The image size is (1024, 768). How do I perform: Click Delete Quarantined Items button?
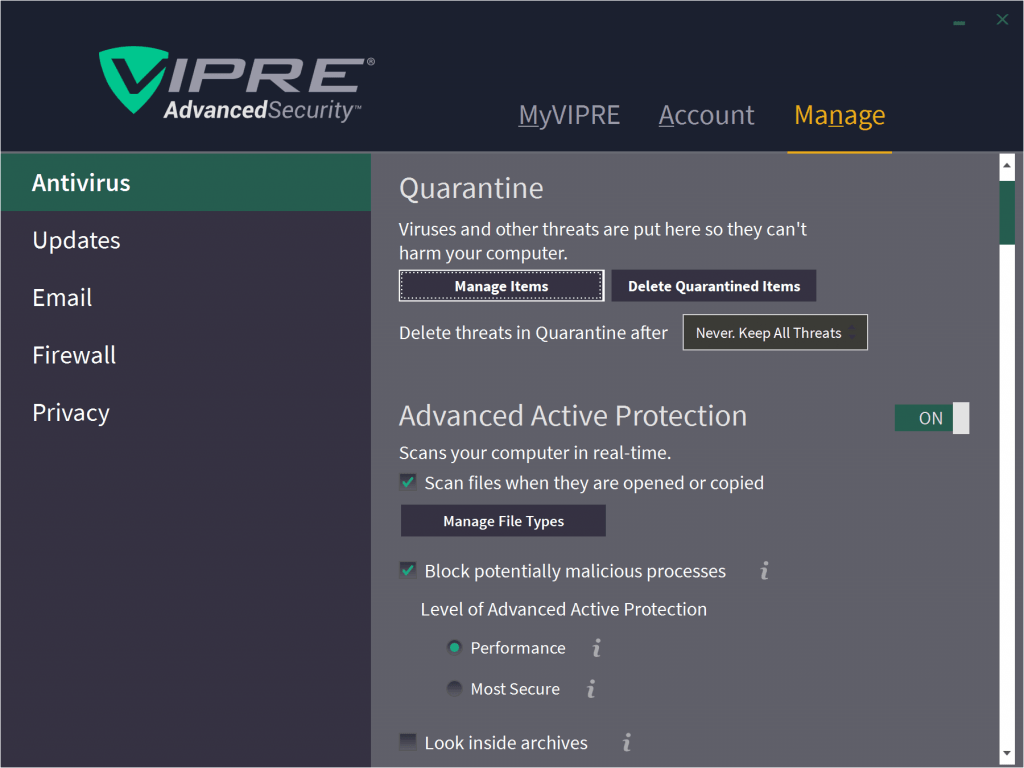pyautogui.click(x=714, y=285)
